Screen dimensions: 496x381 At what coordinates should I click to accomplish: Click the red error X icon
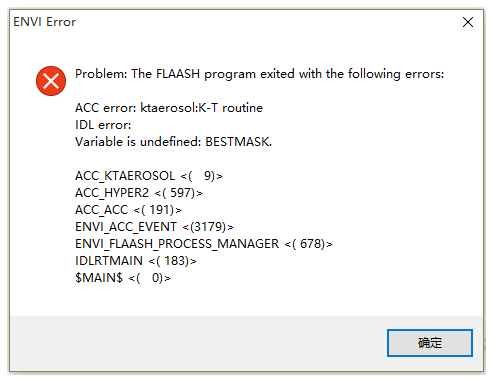[x=51, y=81]
